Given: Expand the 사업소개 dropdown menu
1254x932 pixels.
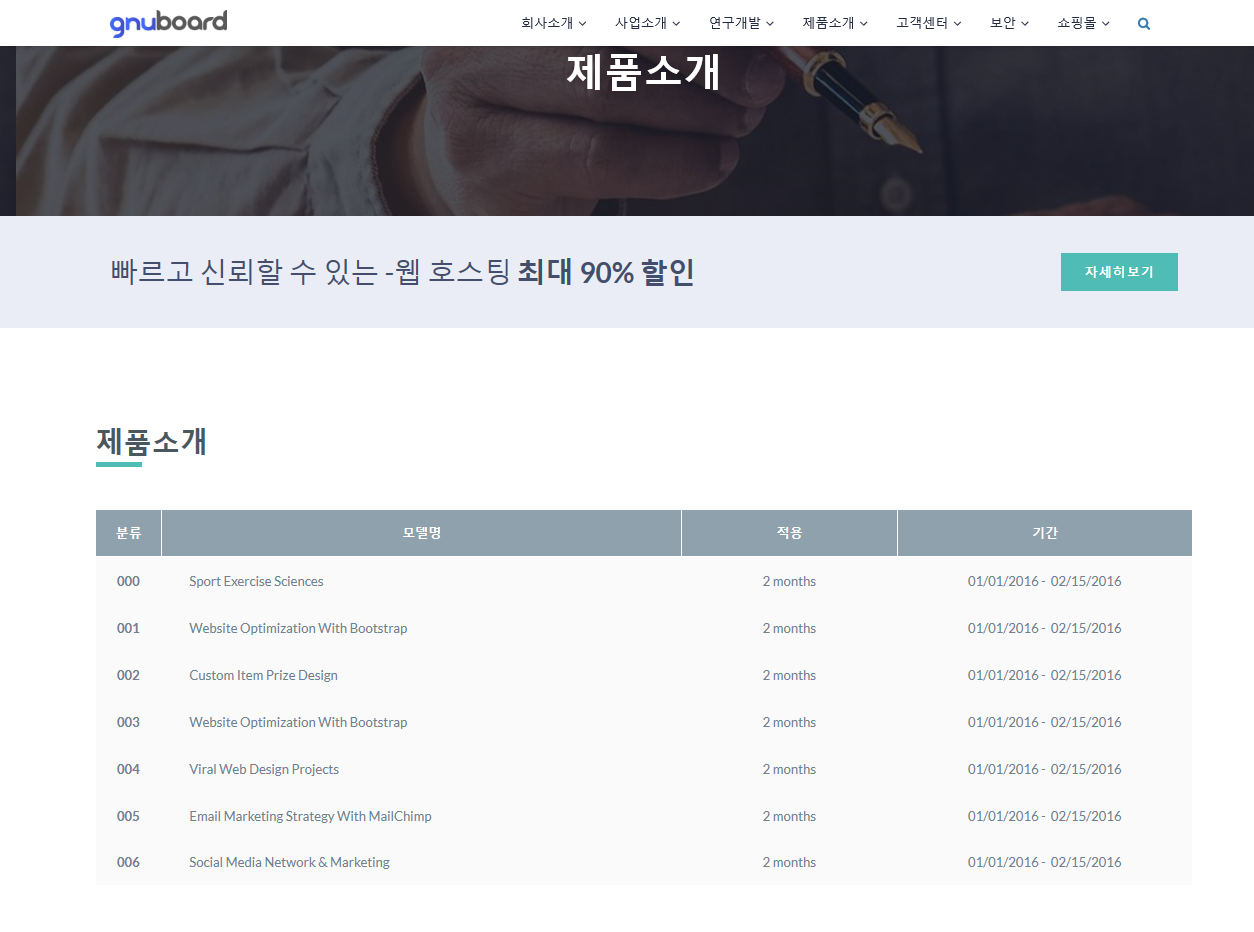Looking at the screenshot, I should tap(642, 23).
